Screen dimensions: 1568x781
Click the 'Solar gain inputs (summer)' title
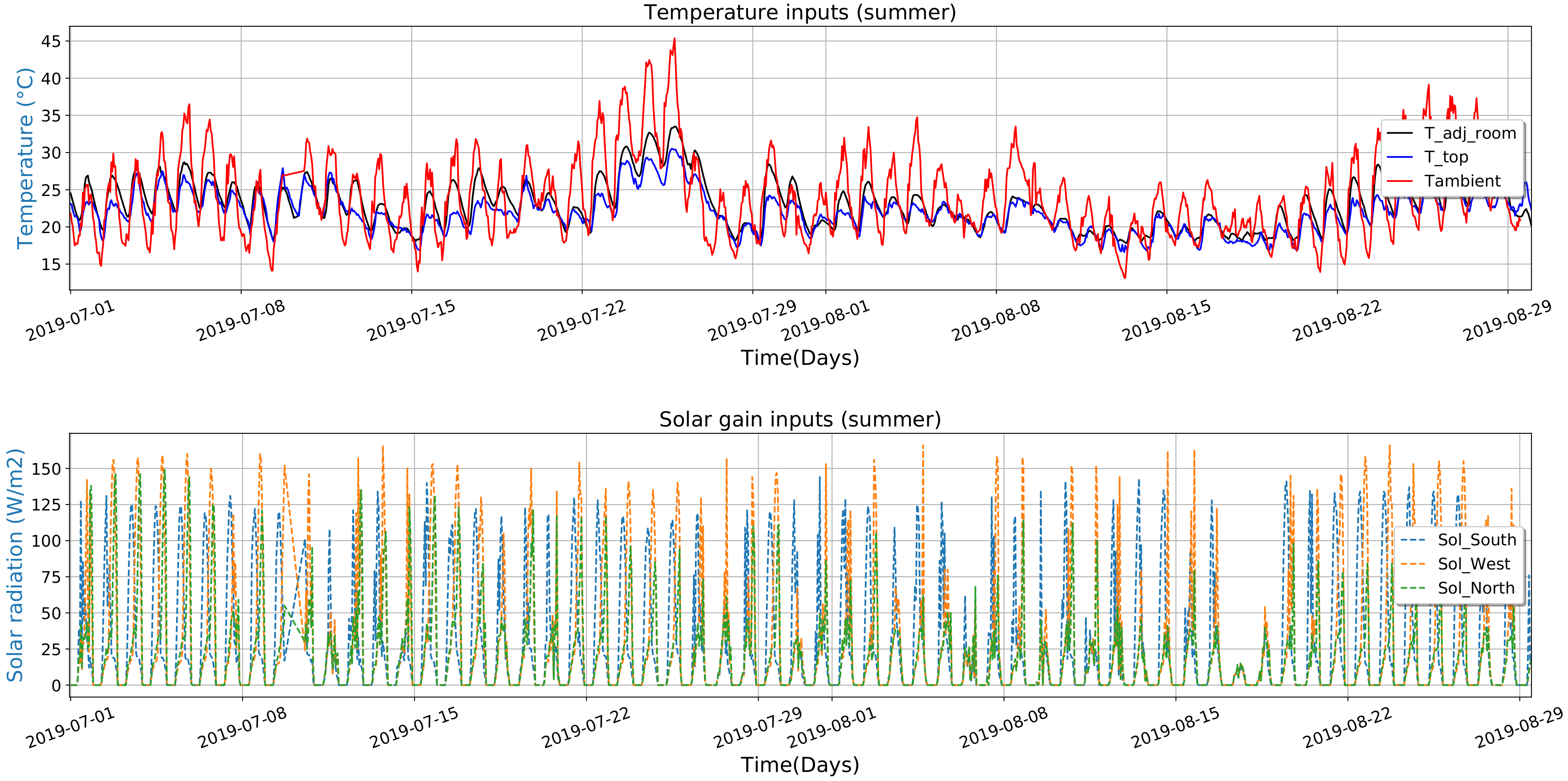click(x=800, y=419)
